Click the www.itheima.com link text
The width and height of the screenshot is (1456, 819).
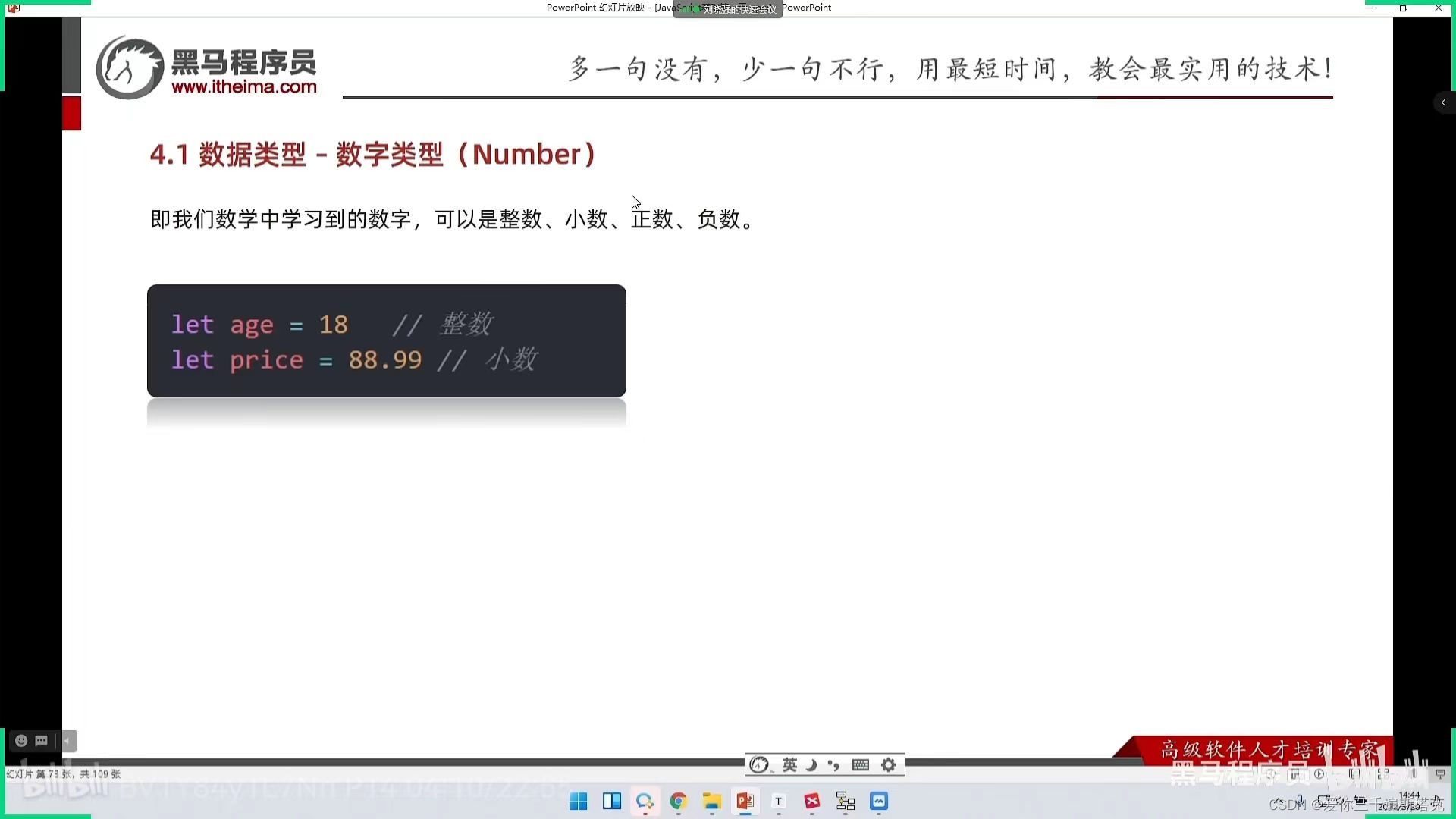(244, 87)
